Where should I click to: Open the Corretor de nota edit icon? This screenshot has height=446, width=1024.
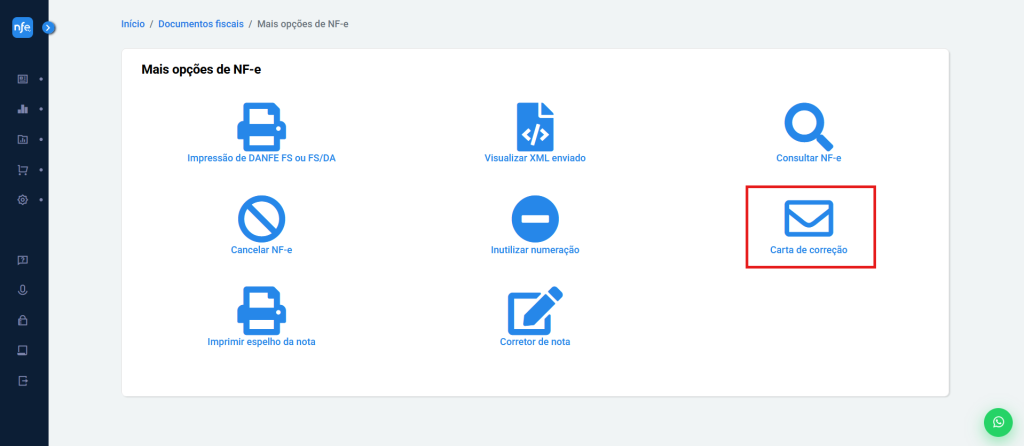click(x=535, y=310)
